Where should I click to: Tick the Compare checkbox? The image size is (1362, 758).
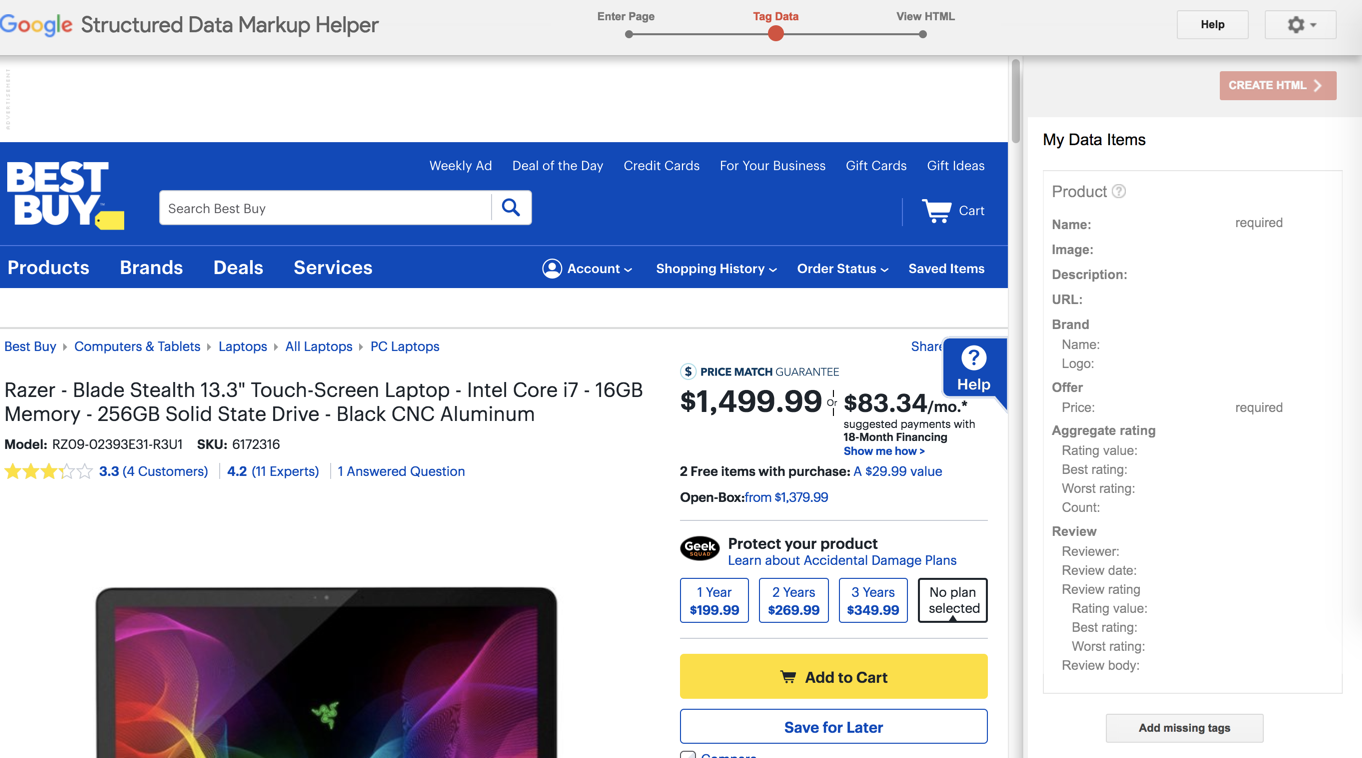(x=688, y=755)
